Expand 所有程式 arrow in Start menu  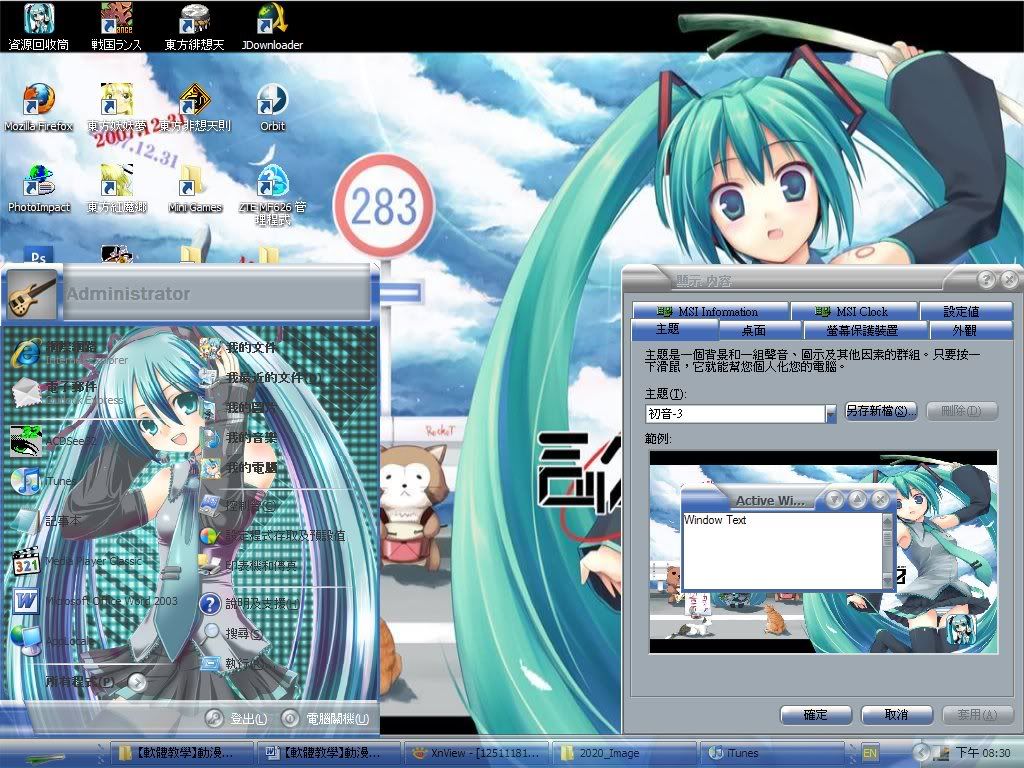[138, 682]
